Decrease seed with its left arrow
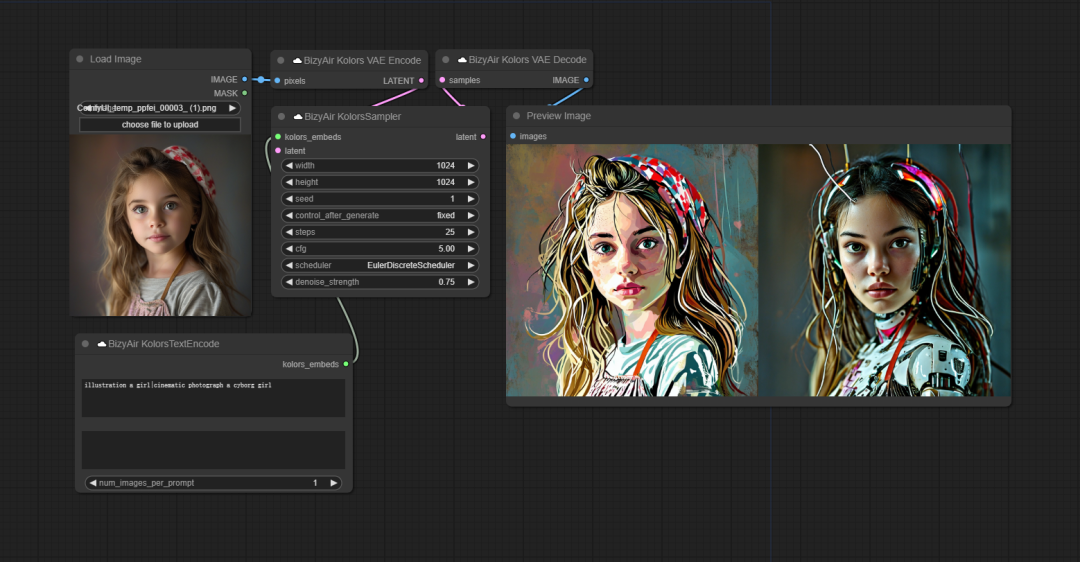The height and width of the screenshot is (562, 1080). point(289,198)
